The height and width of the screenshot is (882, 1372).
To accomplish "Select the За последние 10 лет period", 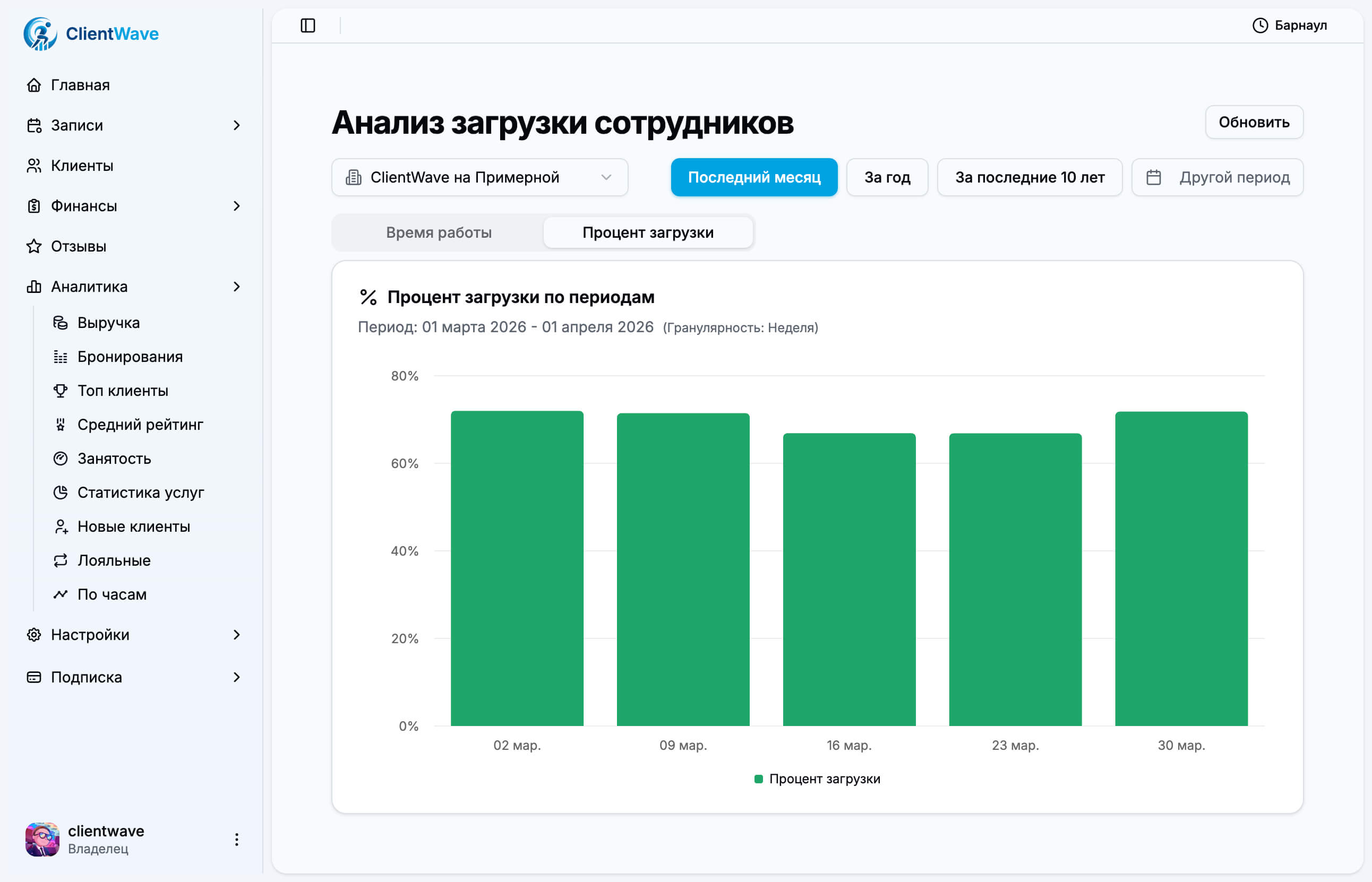I will pos(1030,177).
